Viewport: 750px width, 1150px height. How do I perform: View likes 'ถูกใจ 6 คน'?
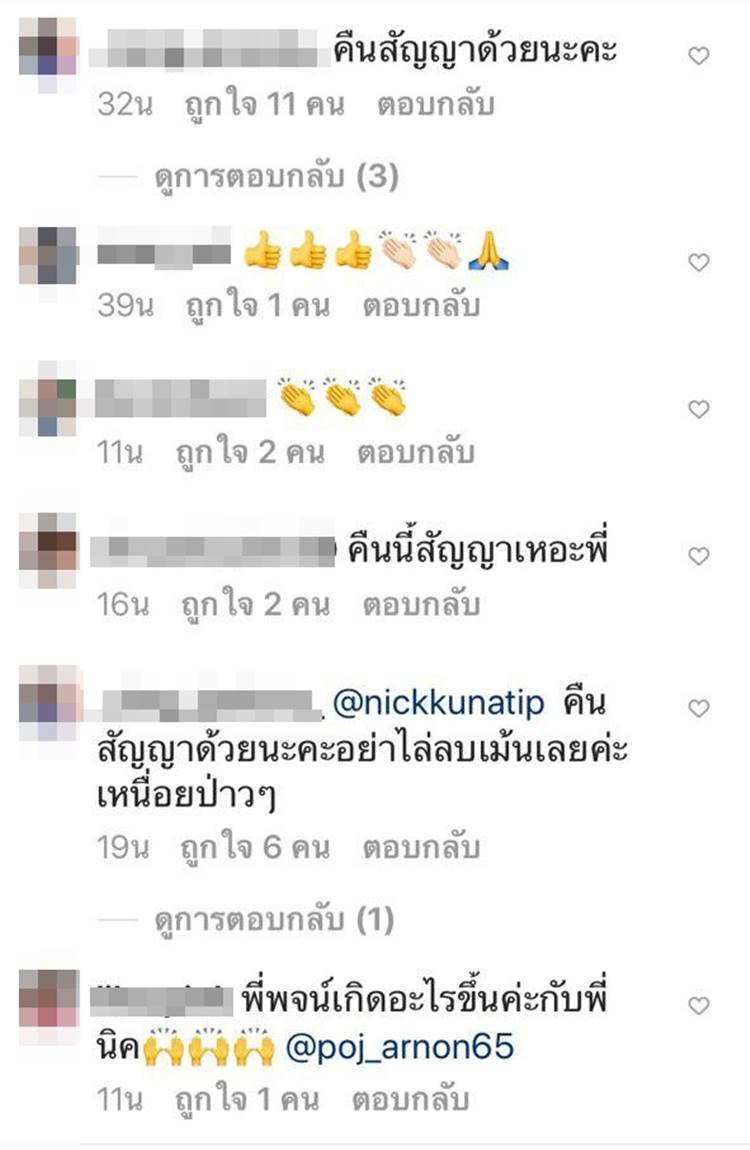tap(255, 849)
